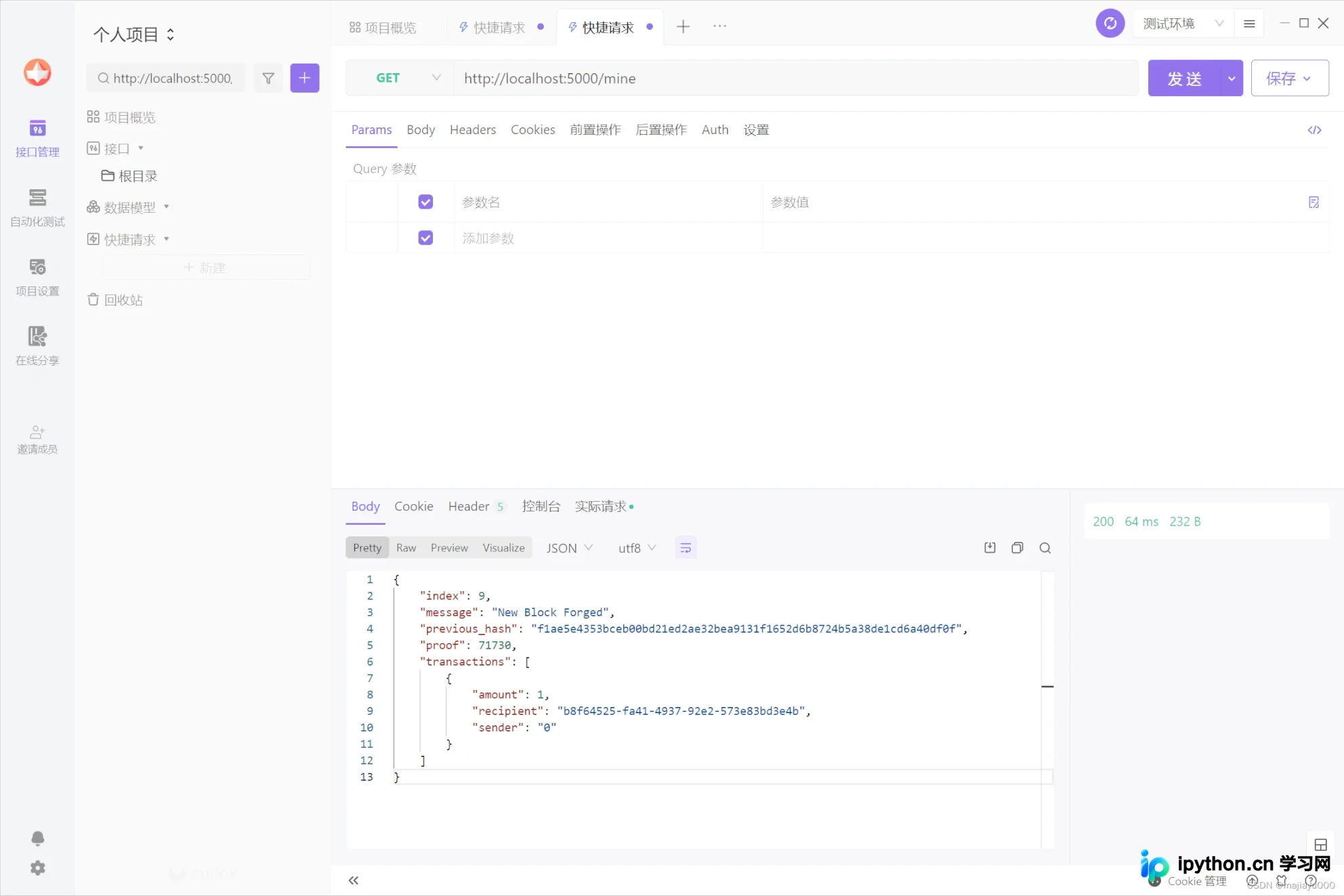Select the Raw response view
The image size is (1344, 896).
point(406,548)
